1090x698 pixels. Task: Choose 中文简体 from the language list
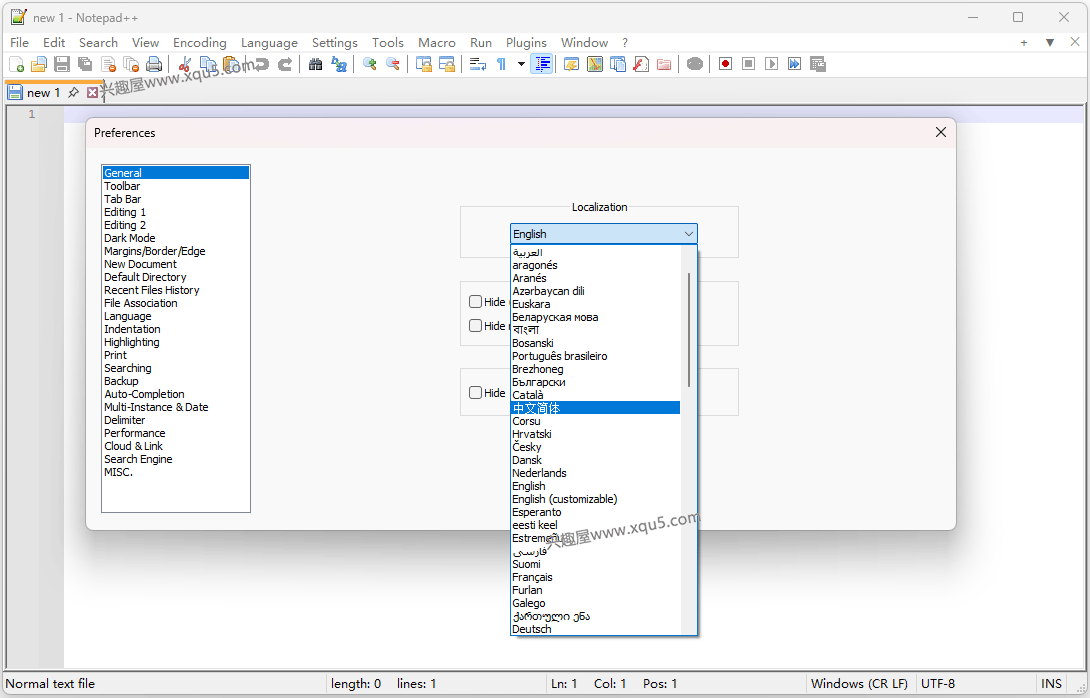pos(595,408)
